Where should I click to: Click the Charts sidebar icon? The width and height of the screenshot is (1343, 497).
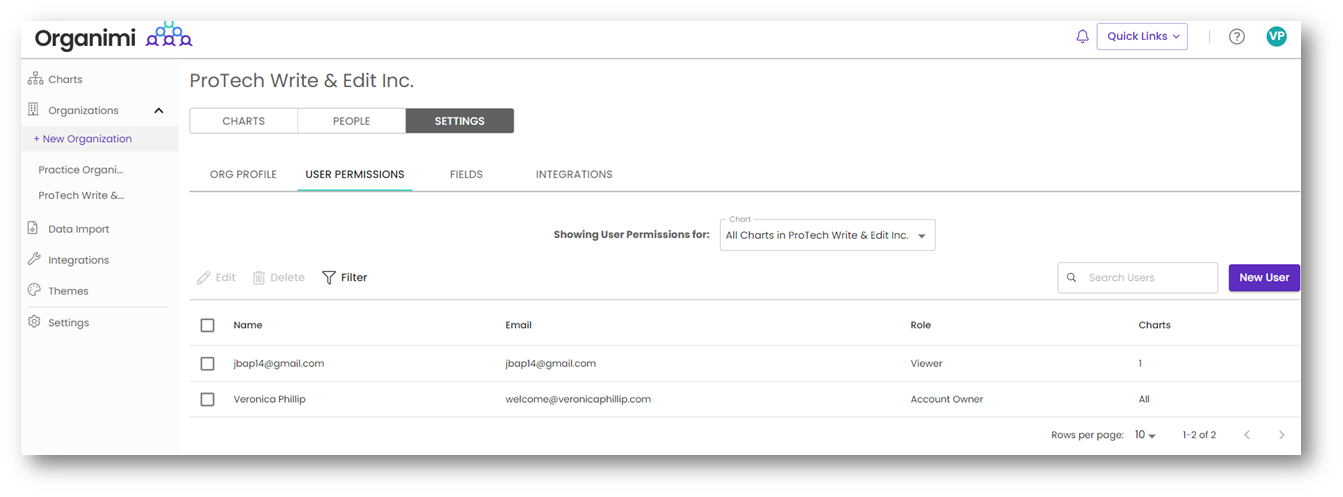pyautogui.click(x=35, y=79)
